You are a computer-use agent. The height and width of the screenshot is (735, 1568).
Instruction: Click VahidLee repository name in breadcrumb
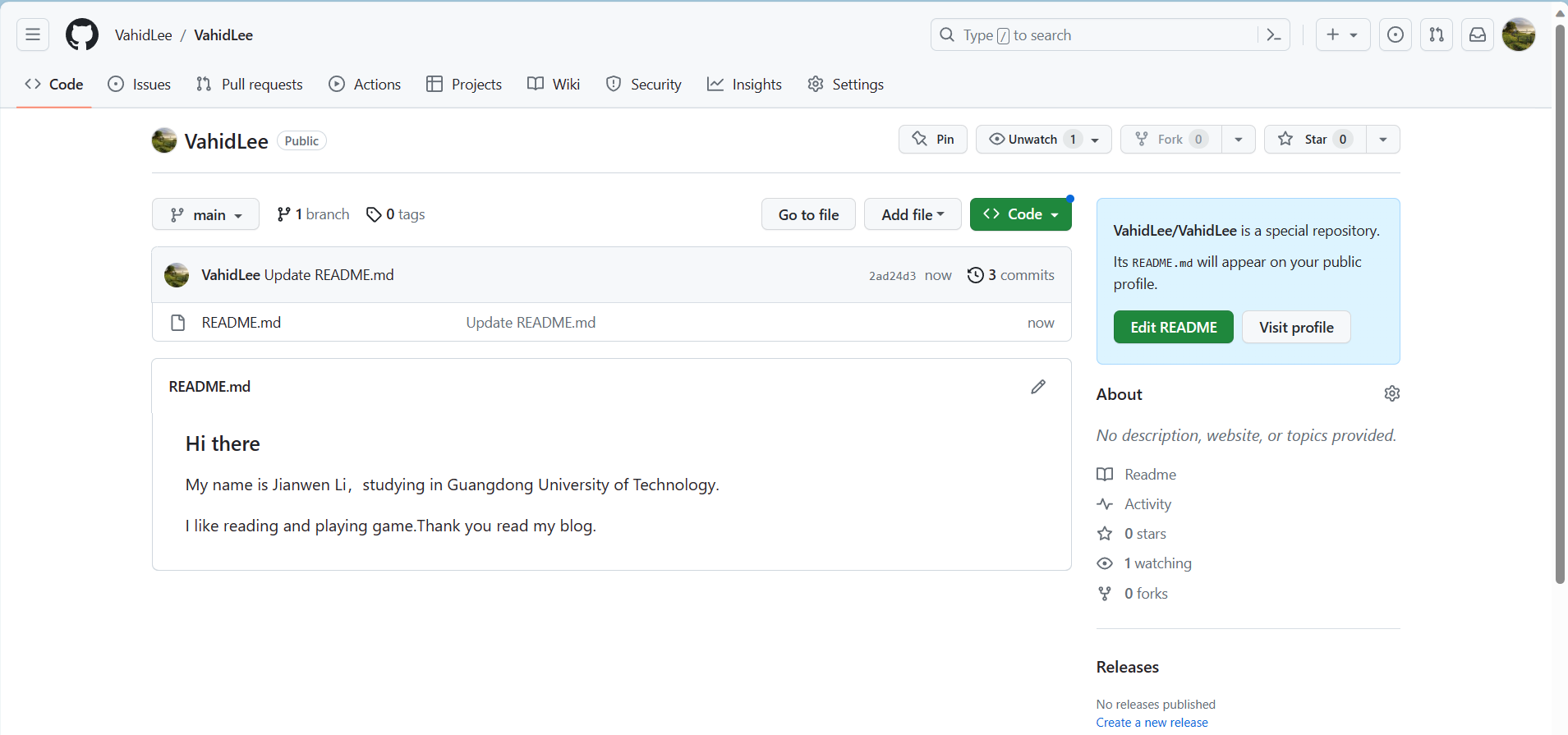tap(223, 35)
